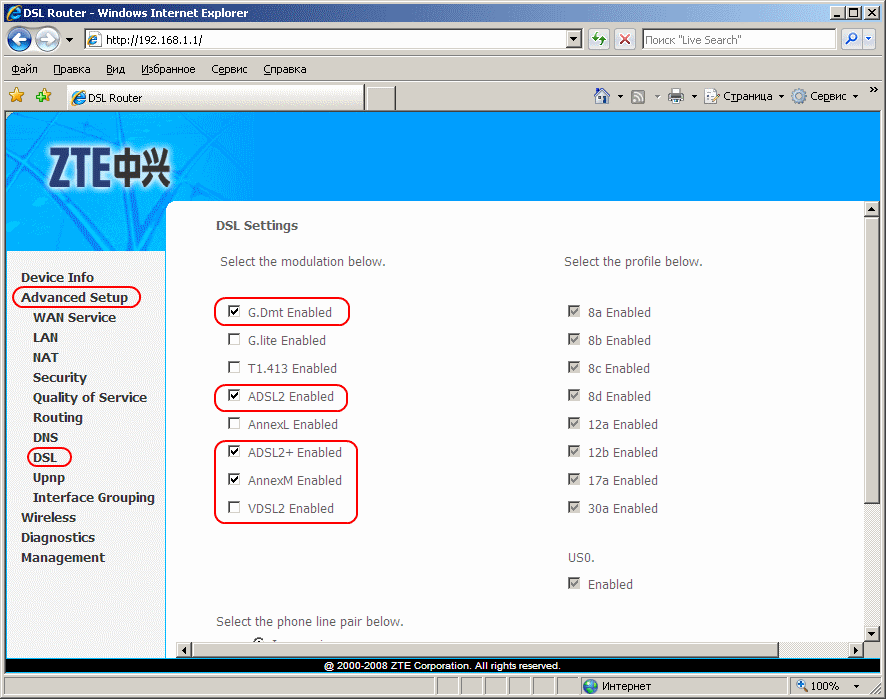The height and width of the screenshot is (699, 886).
Task: Open recent pages dropdown next to Forward
Action: click(70, 40)
